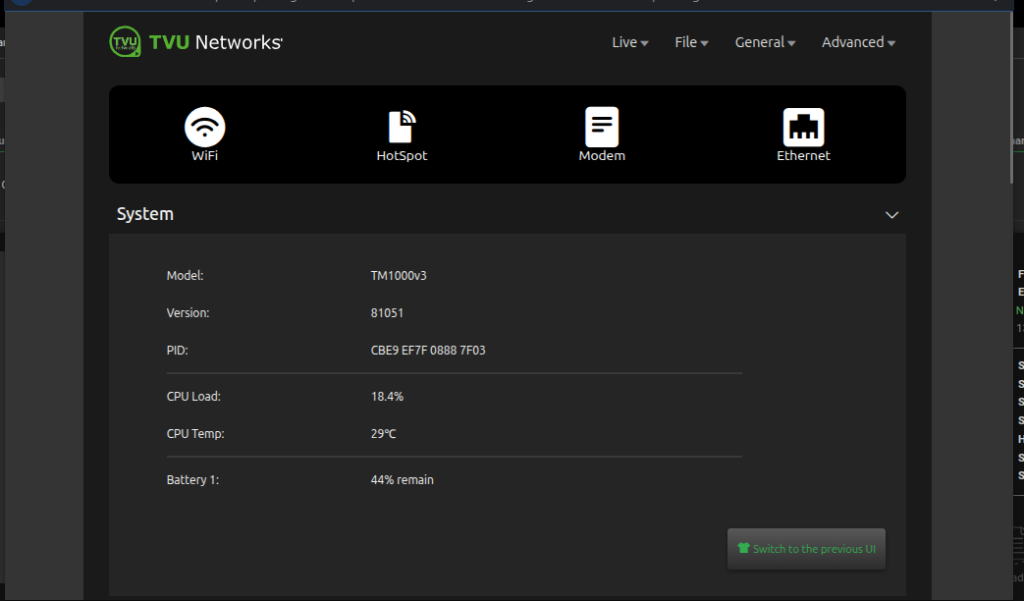1024x601 pixels.
Task: Click the System section header
Action: click(x=144, y=214)
